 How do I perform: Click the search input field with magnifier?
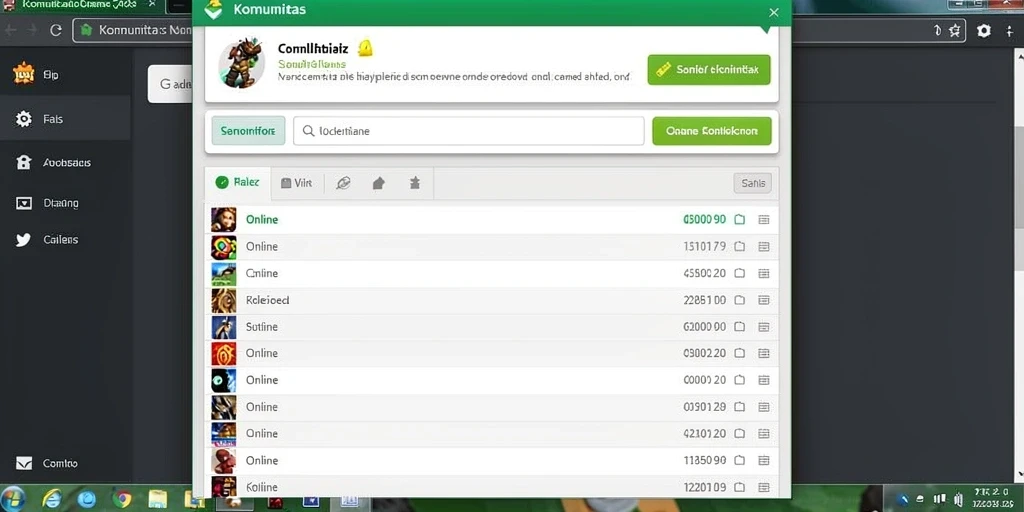point(469,131)
